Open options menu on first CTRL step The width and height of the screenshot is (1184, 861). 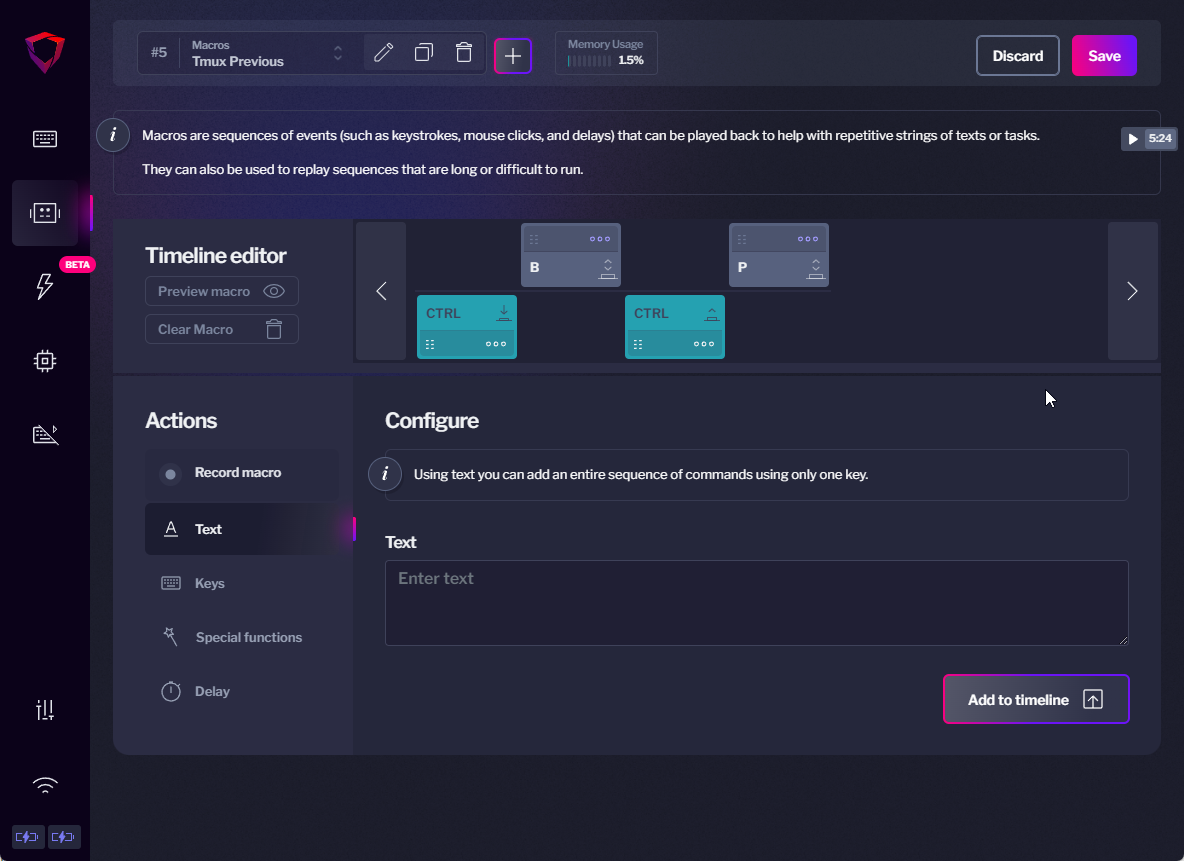[x=496, y=344]
